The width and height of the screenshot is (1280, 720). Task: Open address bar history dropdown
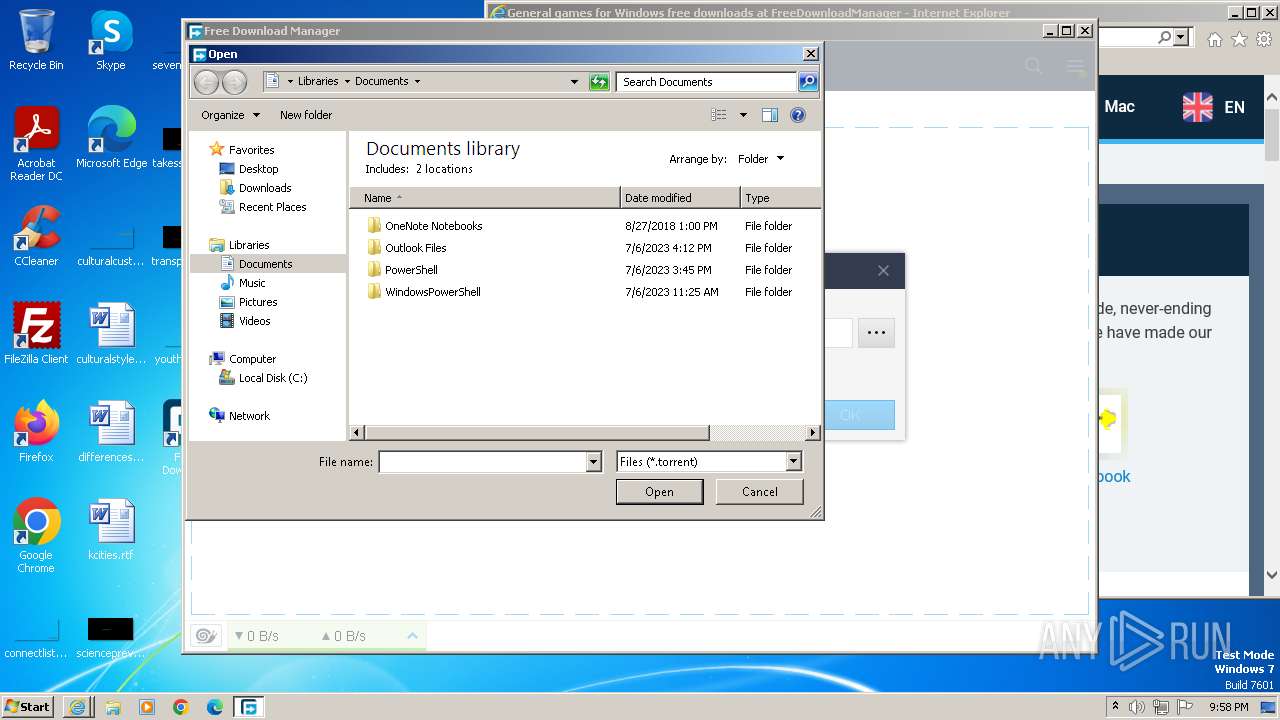tap(574, 82)
